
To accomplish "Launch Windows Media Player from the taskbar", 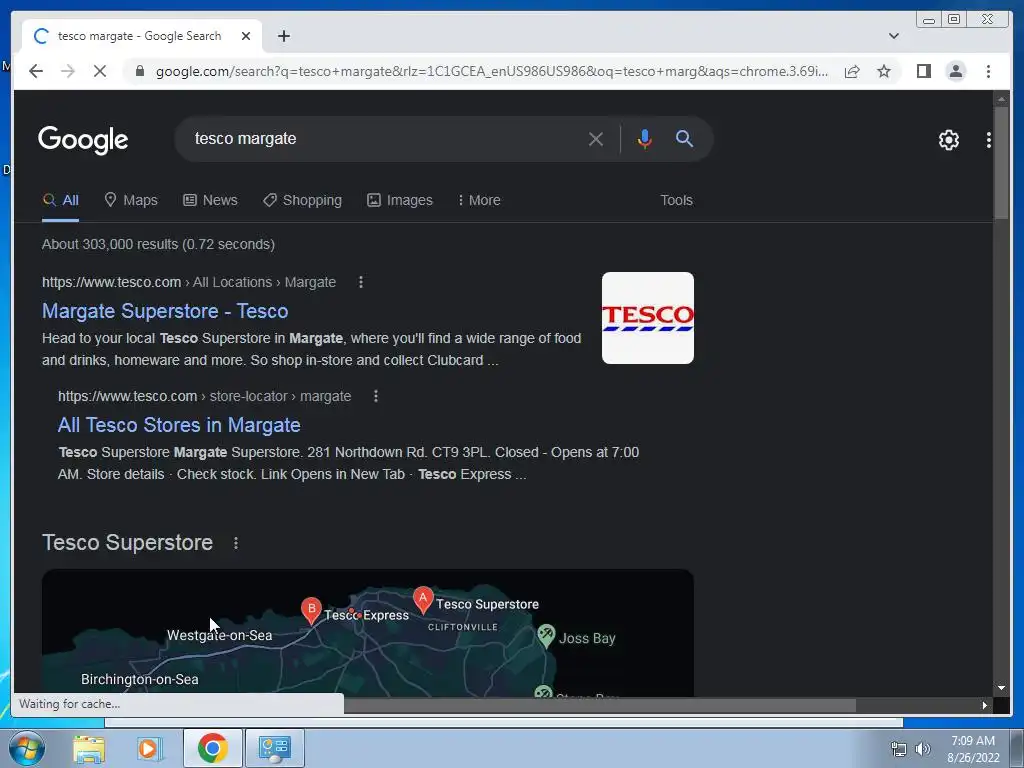I will click(150, 749).
